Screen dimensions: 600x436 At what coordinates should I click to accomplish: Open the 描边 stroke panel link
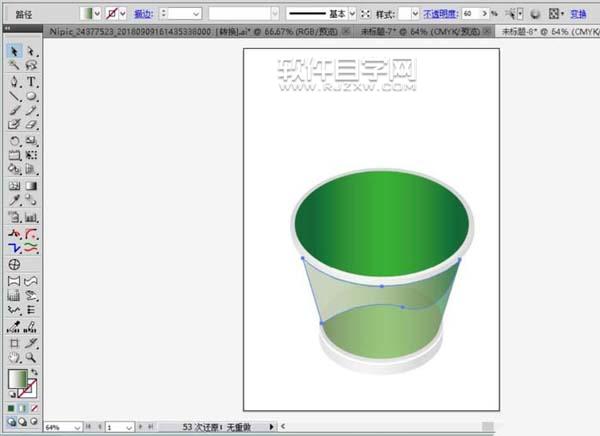pyautogui.click(x=143, y=14)
